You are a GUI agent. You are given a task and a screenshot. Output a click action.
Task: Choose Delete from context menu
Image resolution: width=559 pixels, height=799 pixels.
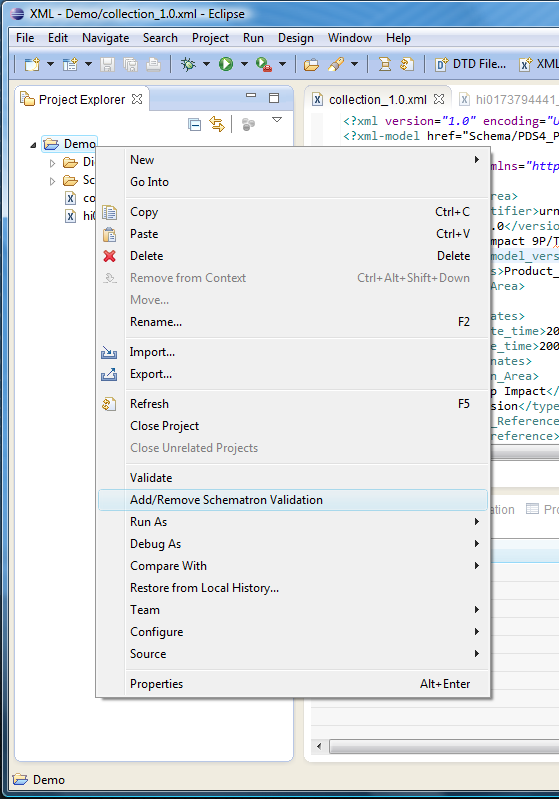click(x=293, y=256)
